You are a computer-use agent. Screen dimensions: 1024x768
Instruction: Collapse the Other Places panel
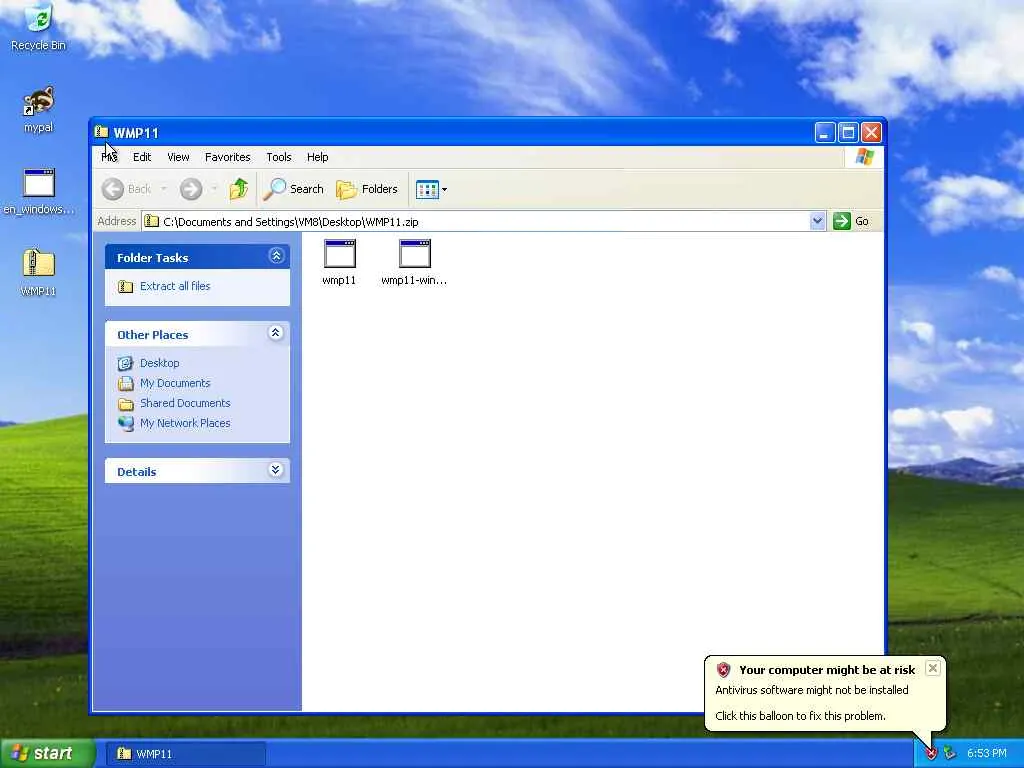click(x=276, y=333)
